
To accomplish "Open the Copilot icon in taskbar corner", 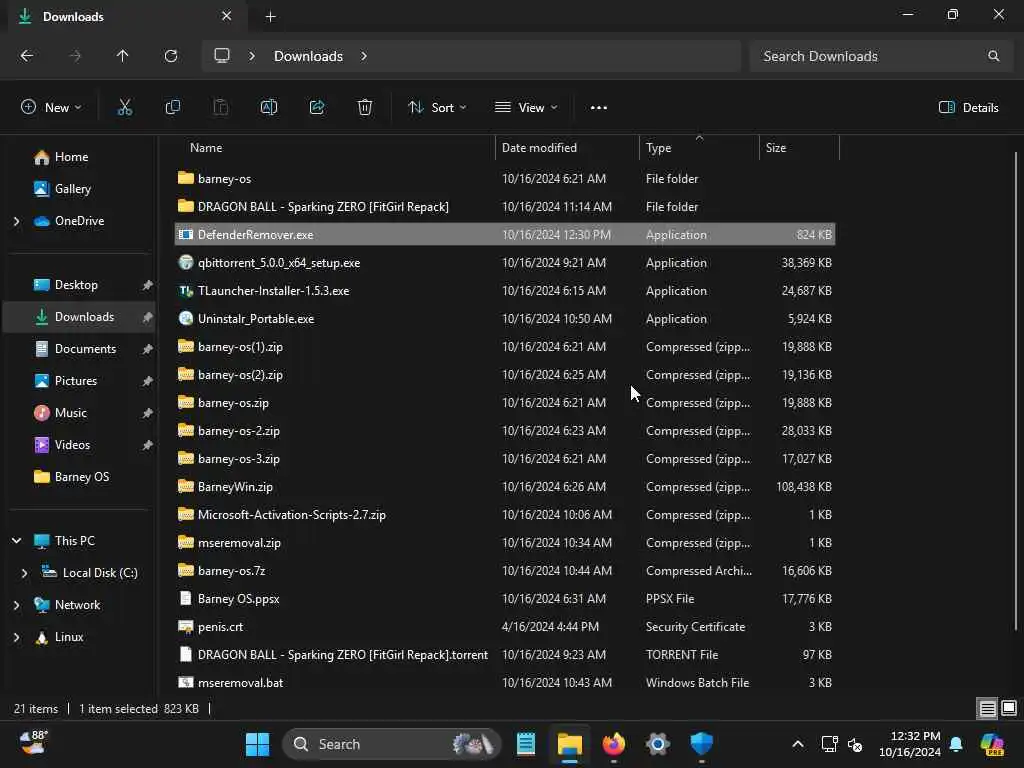I will [992, 744].
